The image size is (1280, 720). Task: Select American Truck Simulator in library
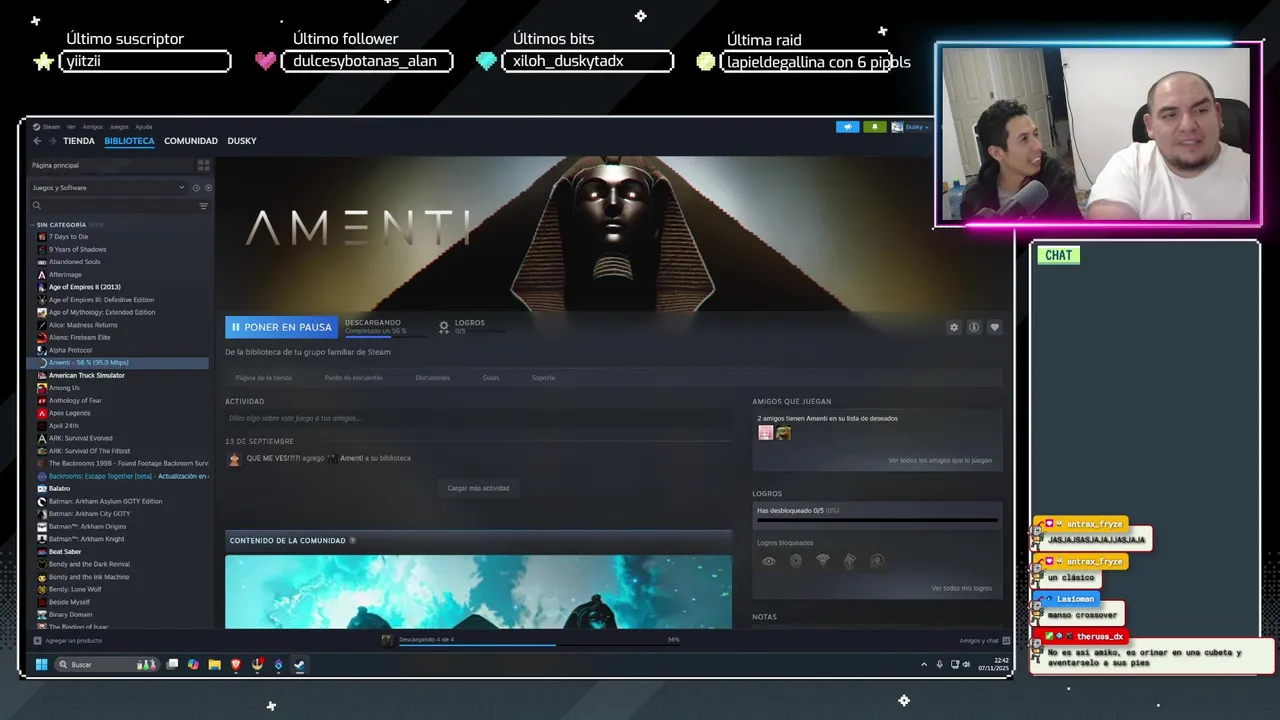click(x=87, y=375)
